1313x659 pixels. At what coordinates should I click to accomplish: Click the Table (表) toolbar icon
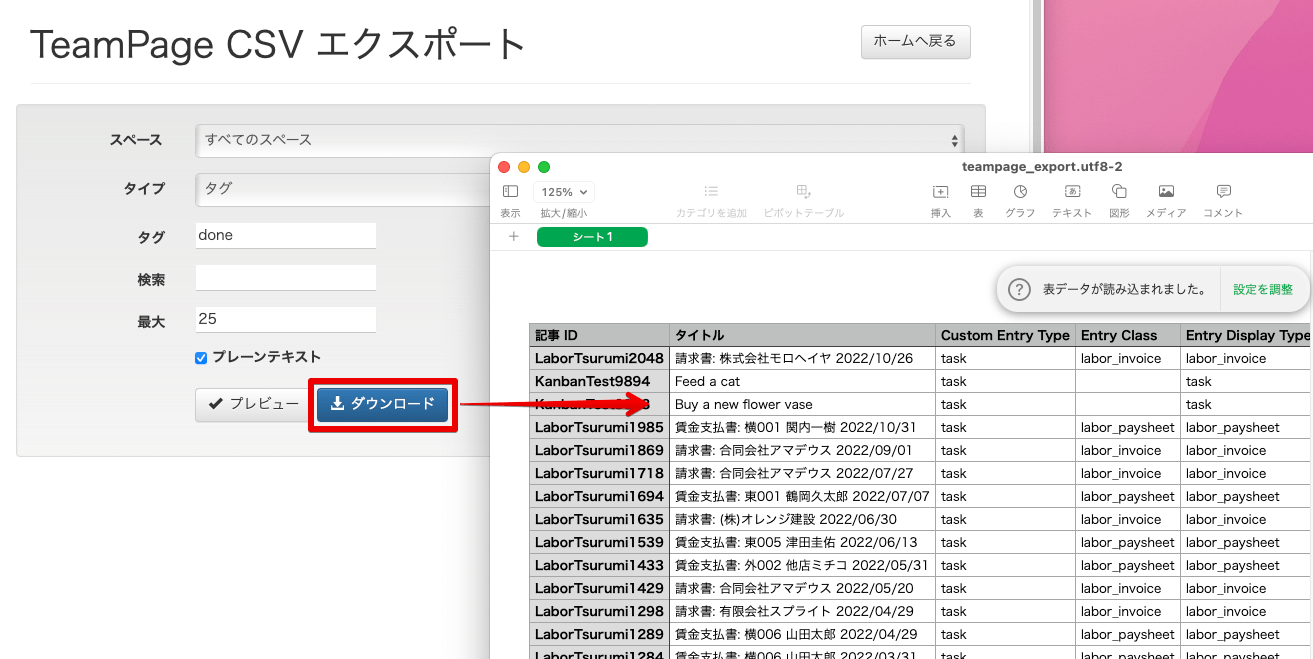click(x=978, y=191)
